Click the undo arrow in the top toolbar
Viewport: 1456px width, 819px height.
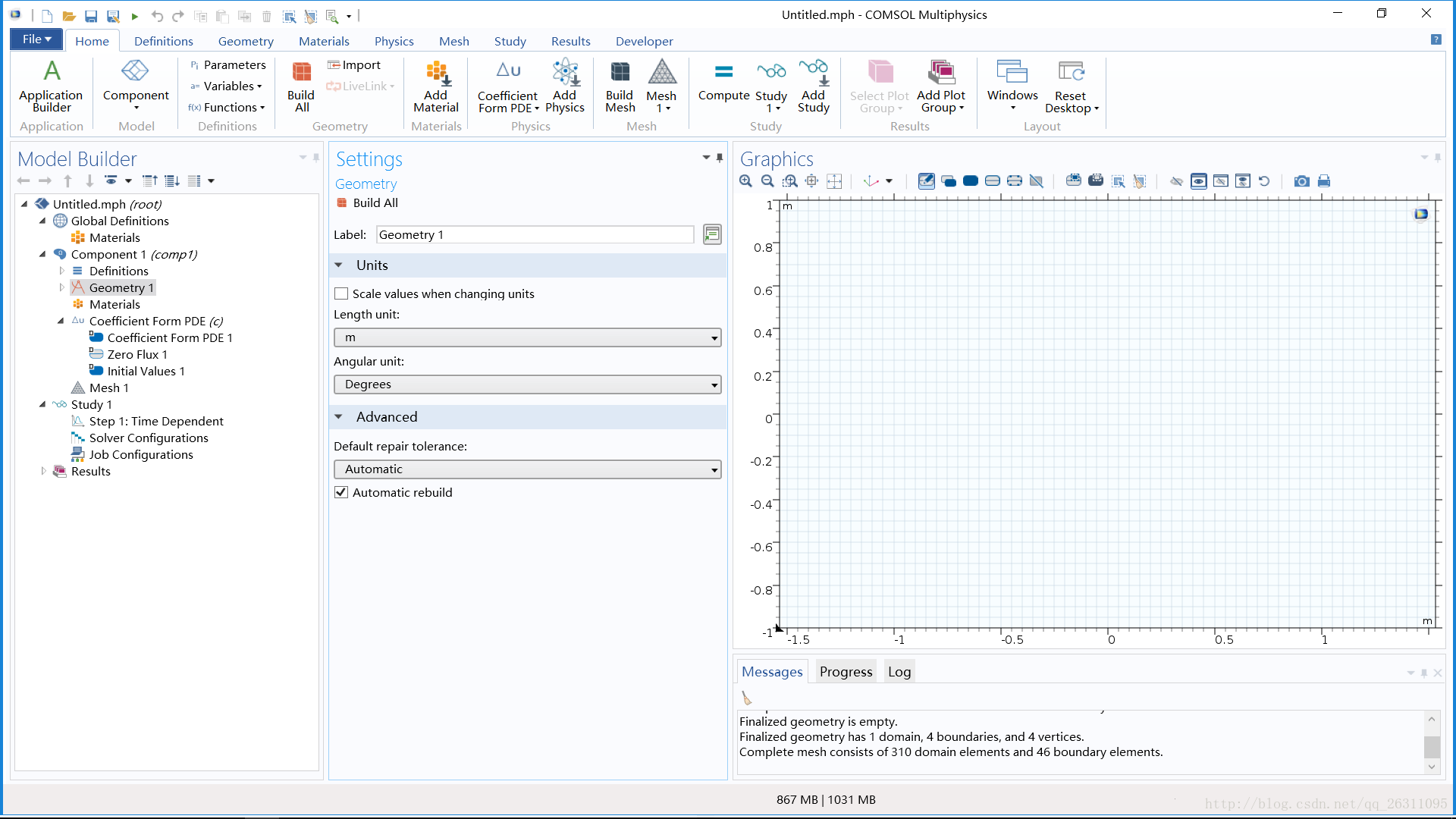(157, 15)
